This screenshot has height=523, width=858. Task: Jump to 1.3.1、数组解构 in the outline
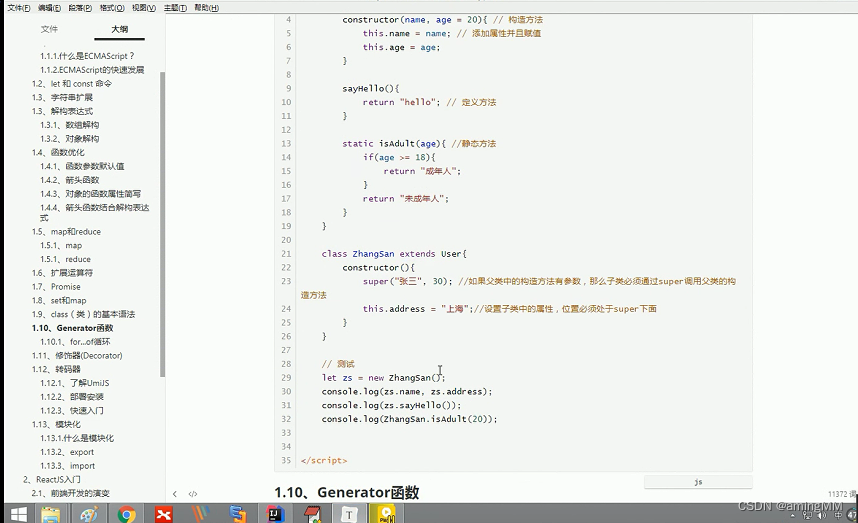(69, 125)
